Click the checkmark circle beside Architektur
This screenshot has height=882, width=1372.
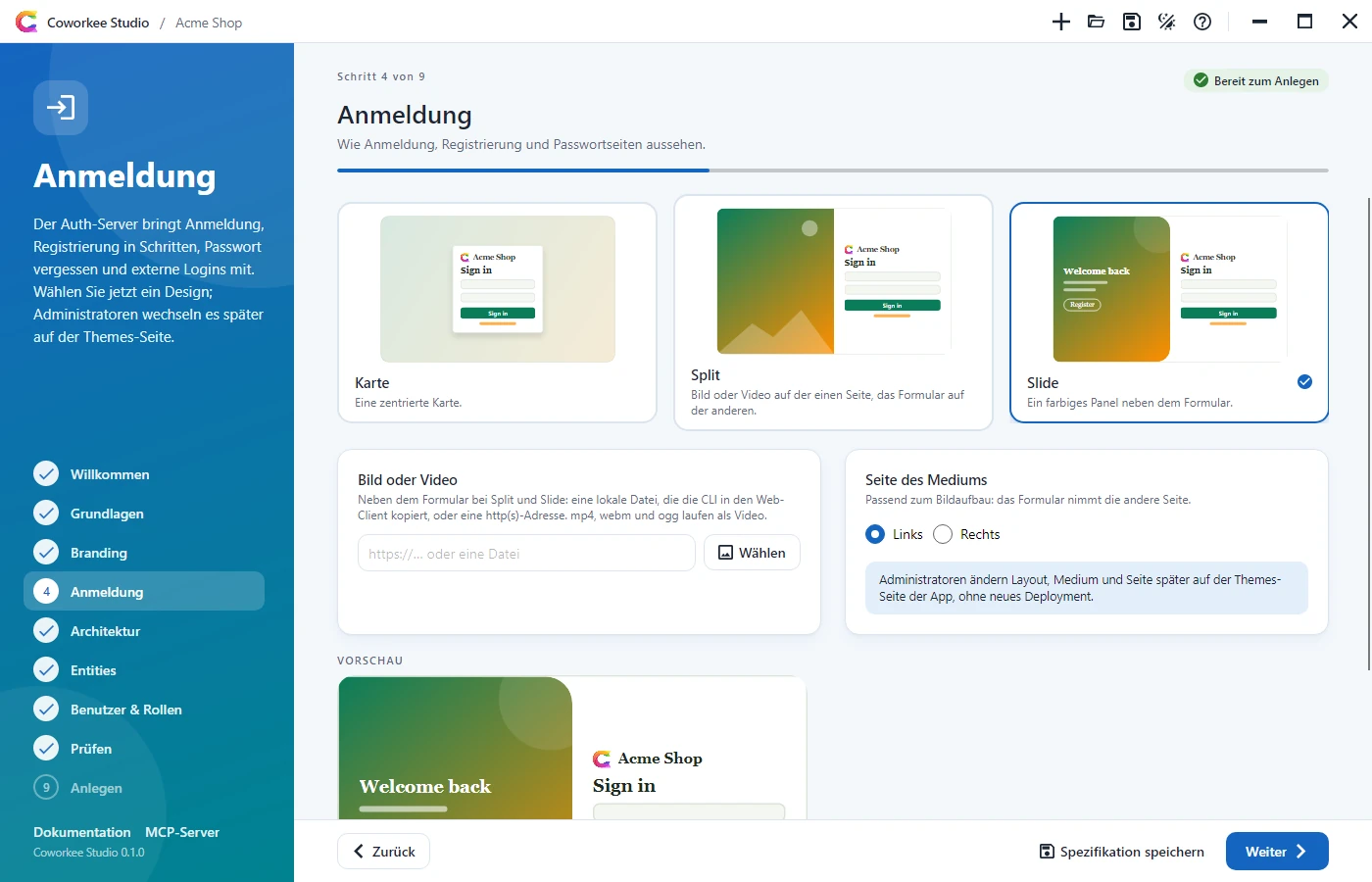[46, 630]
